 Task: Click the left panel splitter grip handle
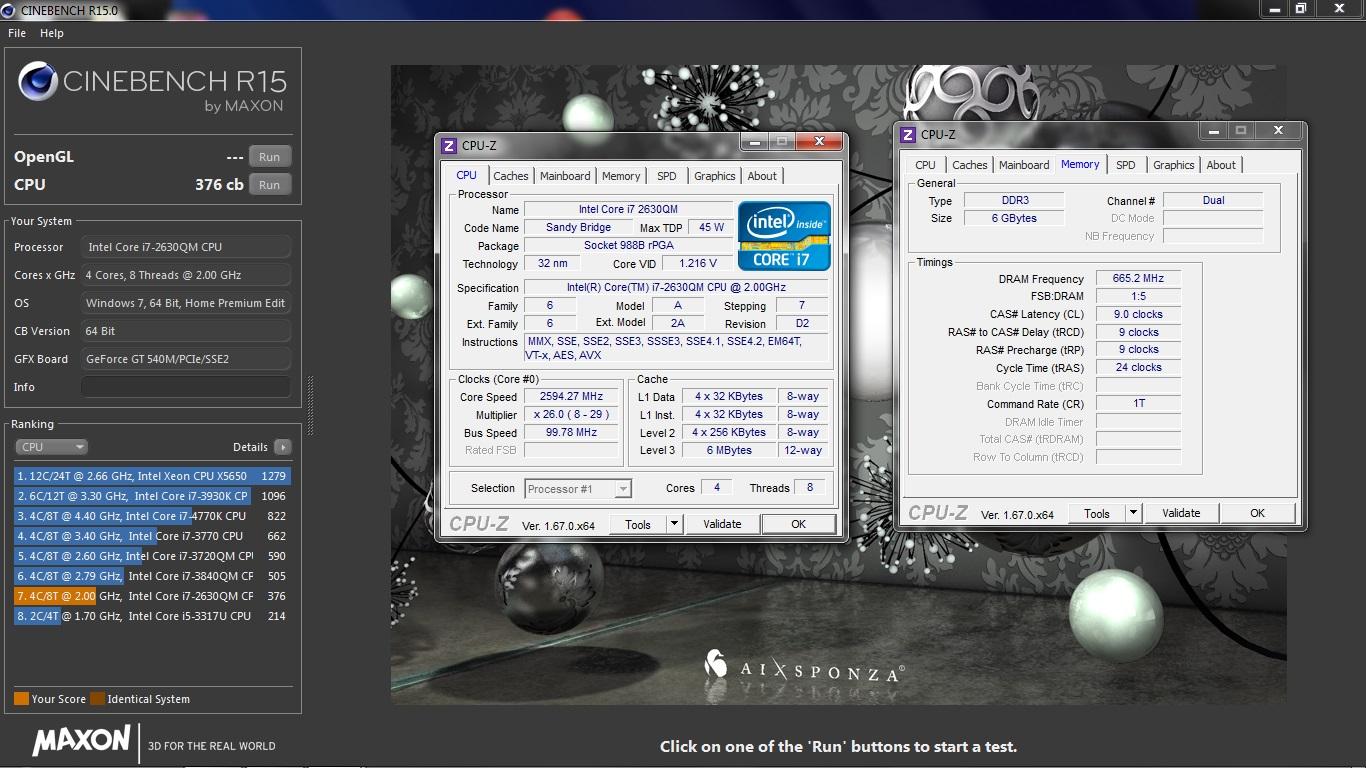pos(309,406)
